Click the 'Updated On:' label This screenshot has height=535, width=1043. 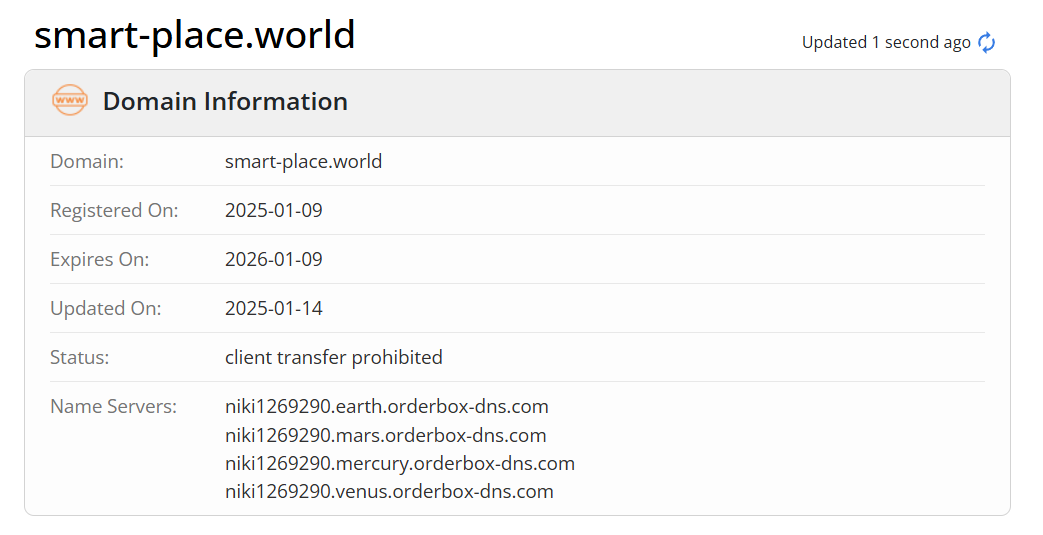coord(106,309)
